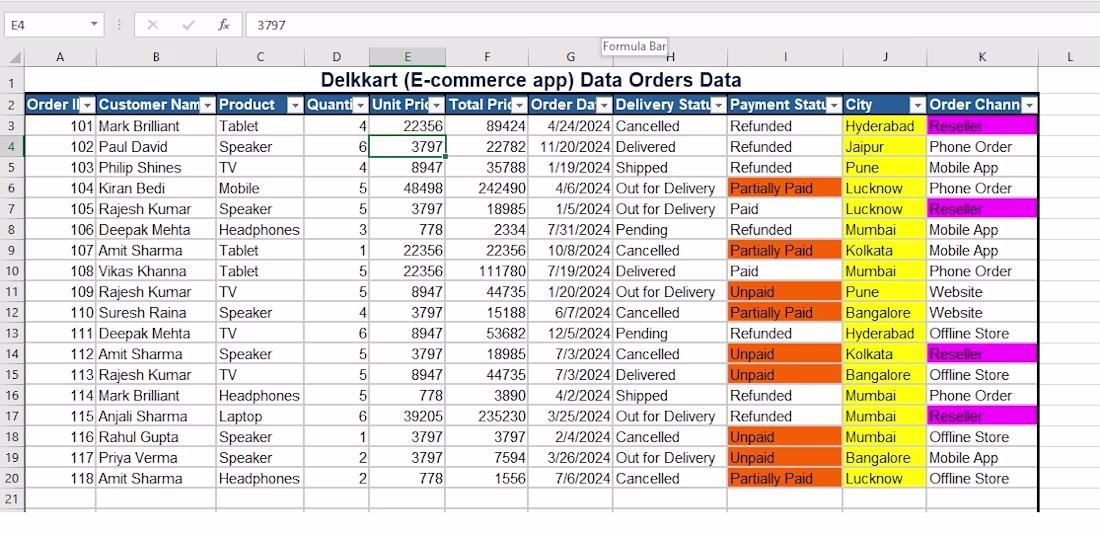The image size is (1100, 533).
Task: Select row 4 header
Action: tap(12, 147)
